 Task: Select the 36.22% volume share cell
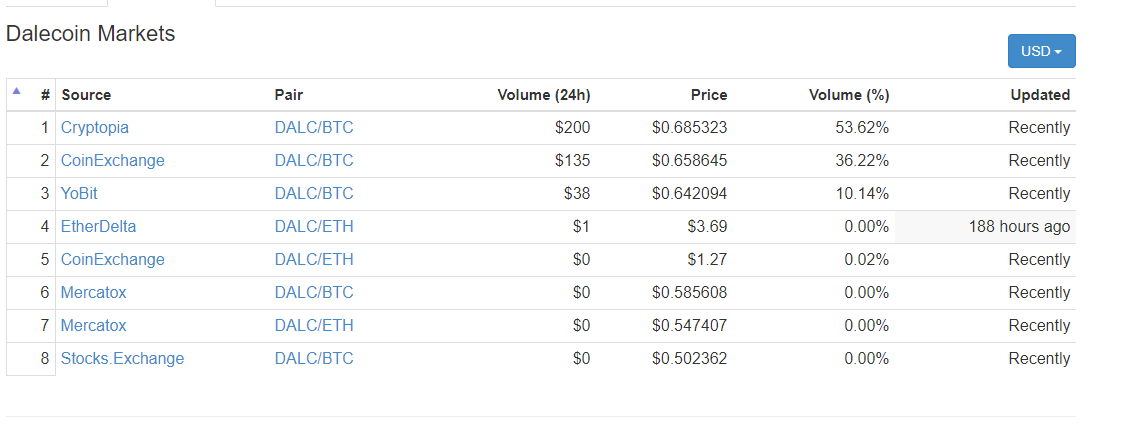pos(862,161)
